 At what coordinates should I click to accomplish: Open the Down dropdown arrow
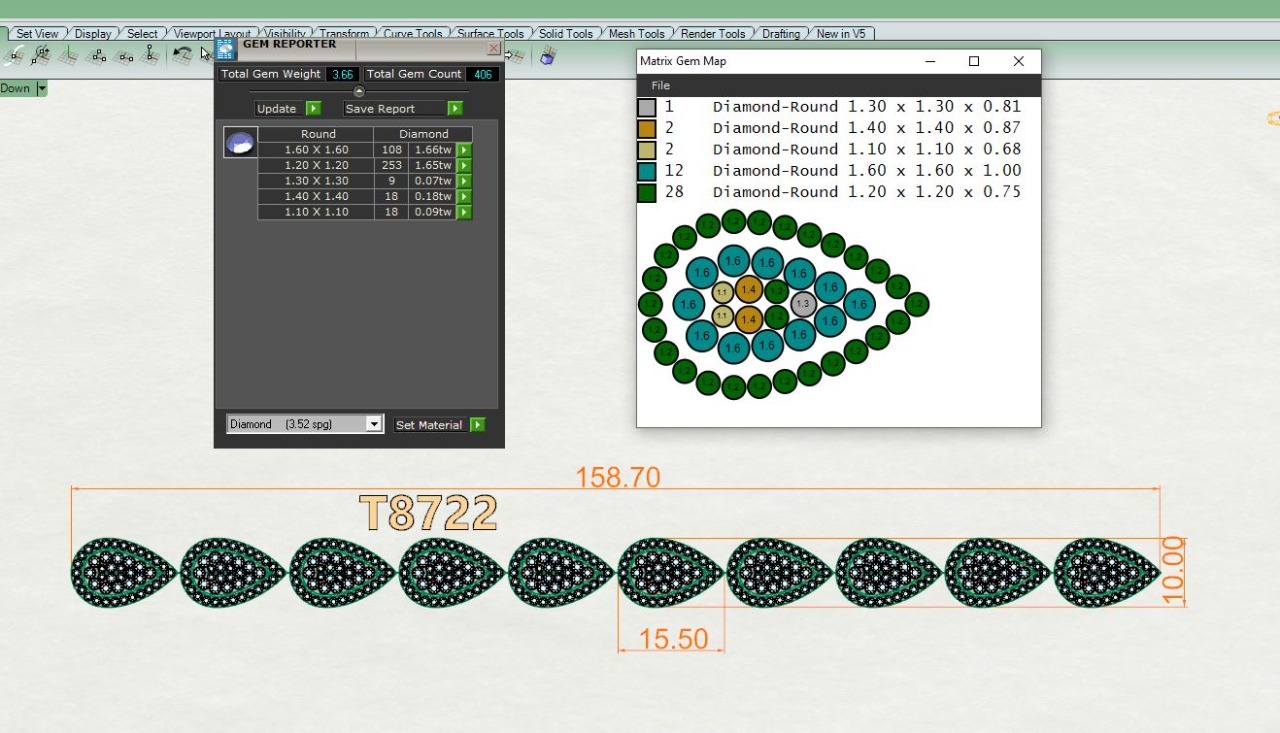pyautogui.click(x=42, y=88)
